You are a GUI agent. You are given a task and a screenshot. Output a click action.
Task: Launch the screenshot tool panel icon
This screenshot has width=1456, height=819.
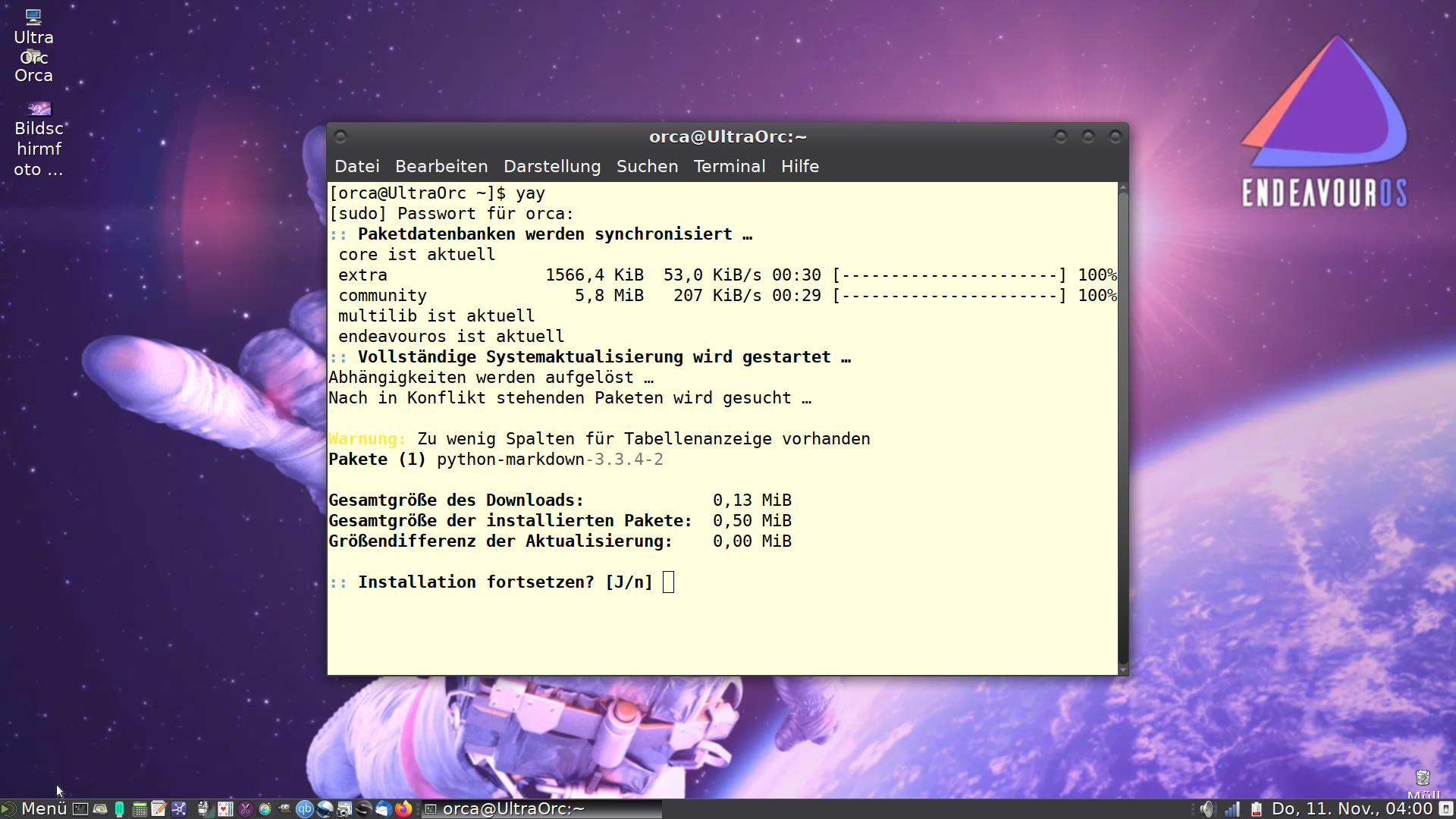point(344,809)
